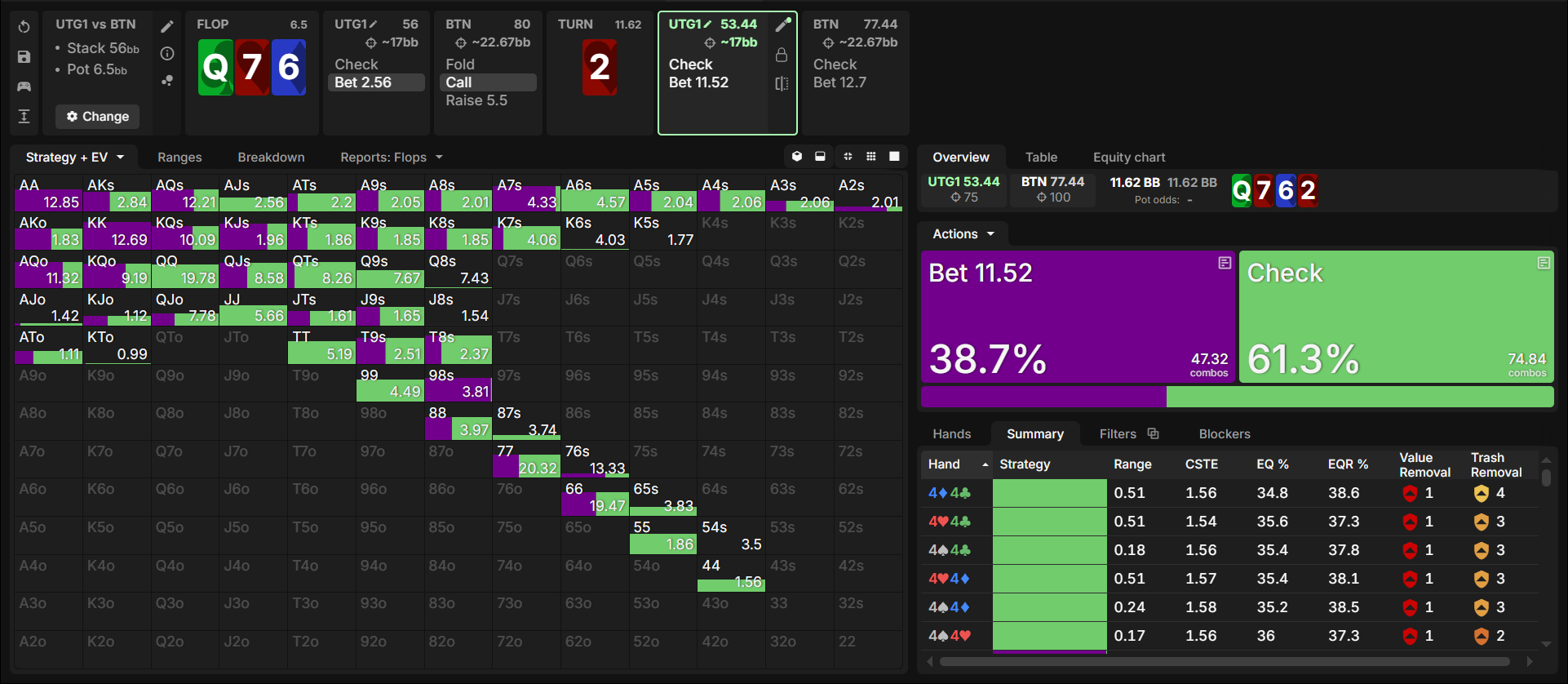
Task: Click the large Check 61.3% action card
Action: point(1397,317)
